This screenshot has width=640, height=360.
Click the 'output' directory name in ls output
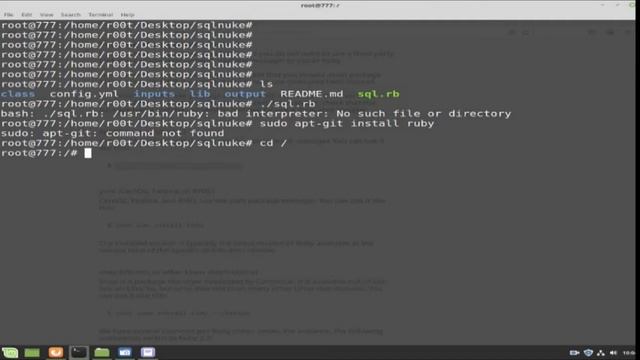(x=245, y=94)
